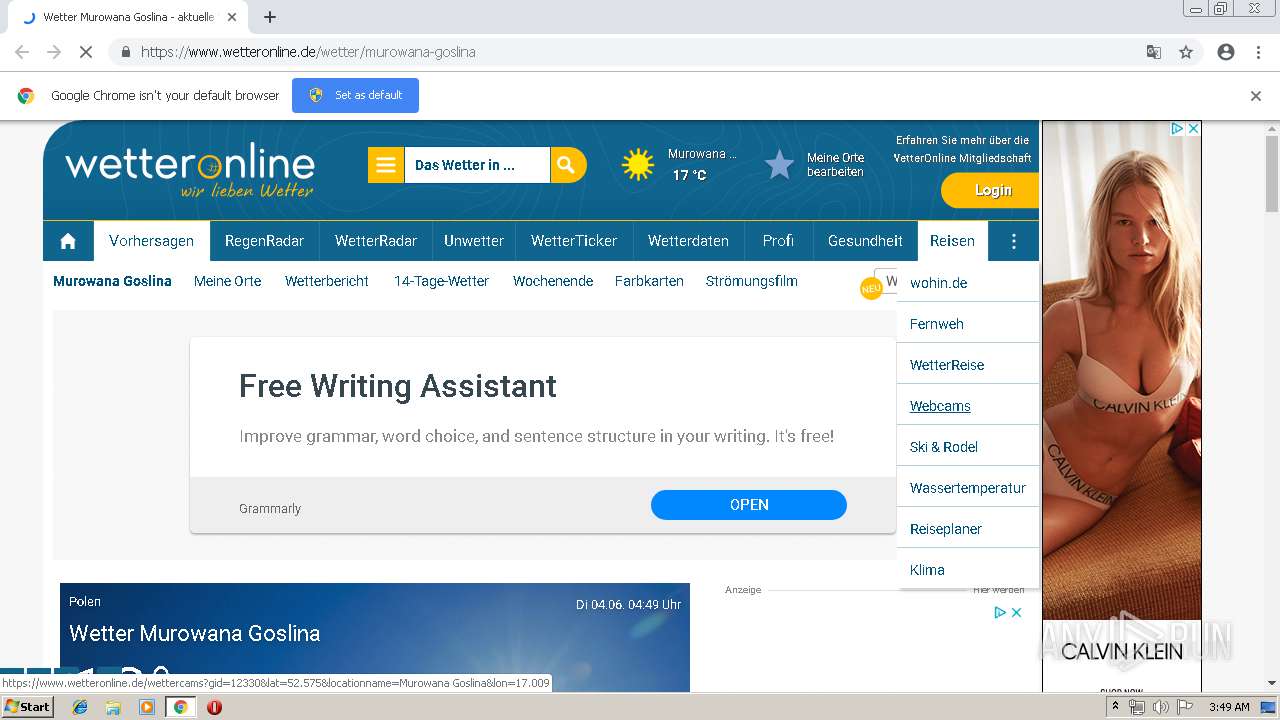Open the Farbkarten link

[x=649, y=281]
